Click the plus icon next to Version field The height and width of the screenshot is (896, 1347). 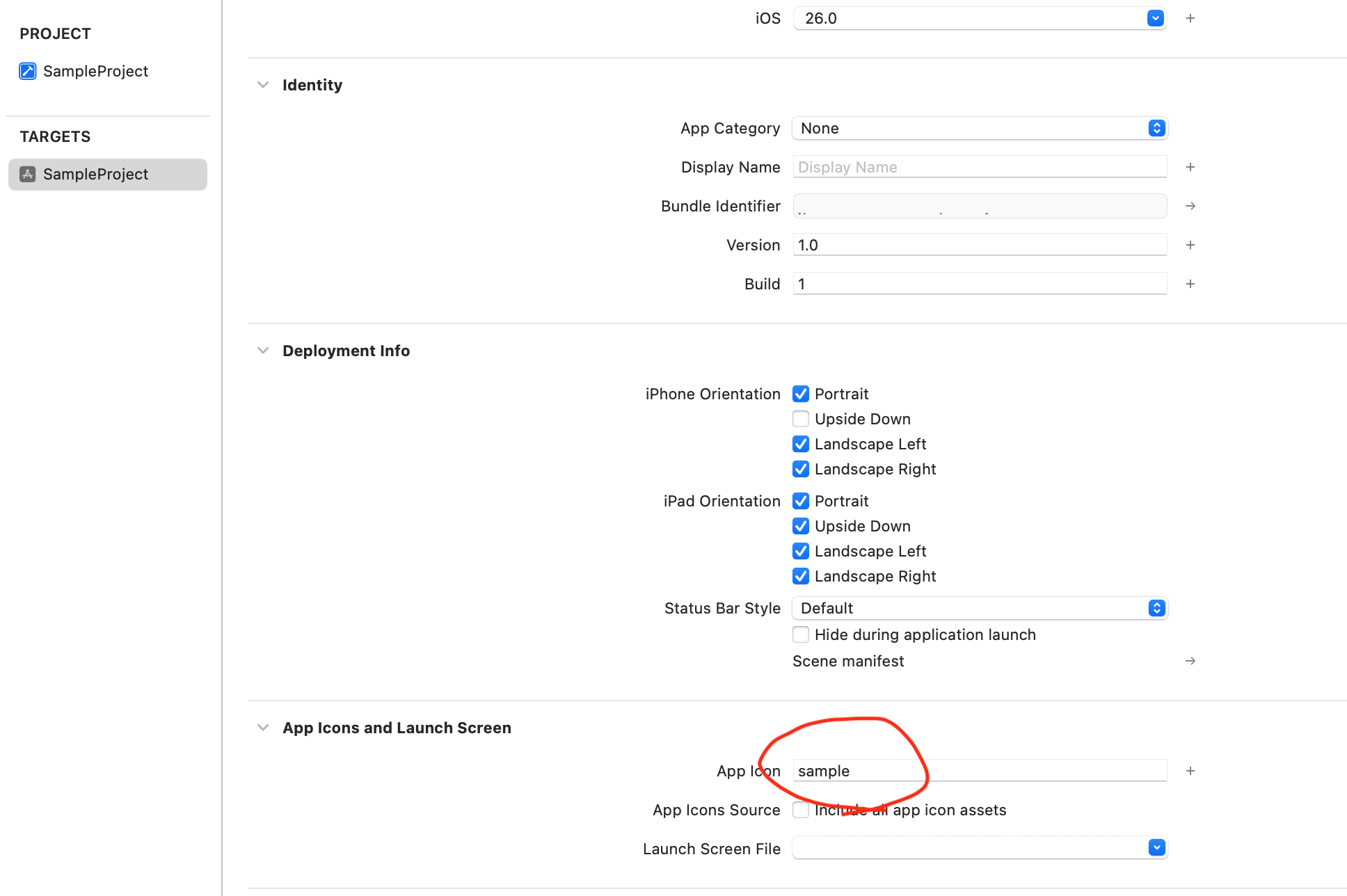click(1190, 245)
